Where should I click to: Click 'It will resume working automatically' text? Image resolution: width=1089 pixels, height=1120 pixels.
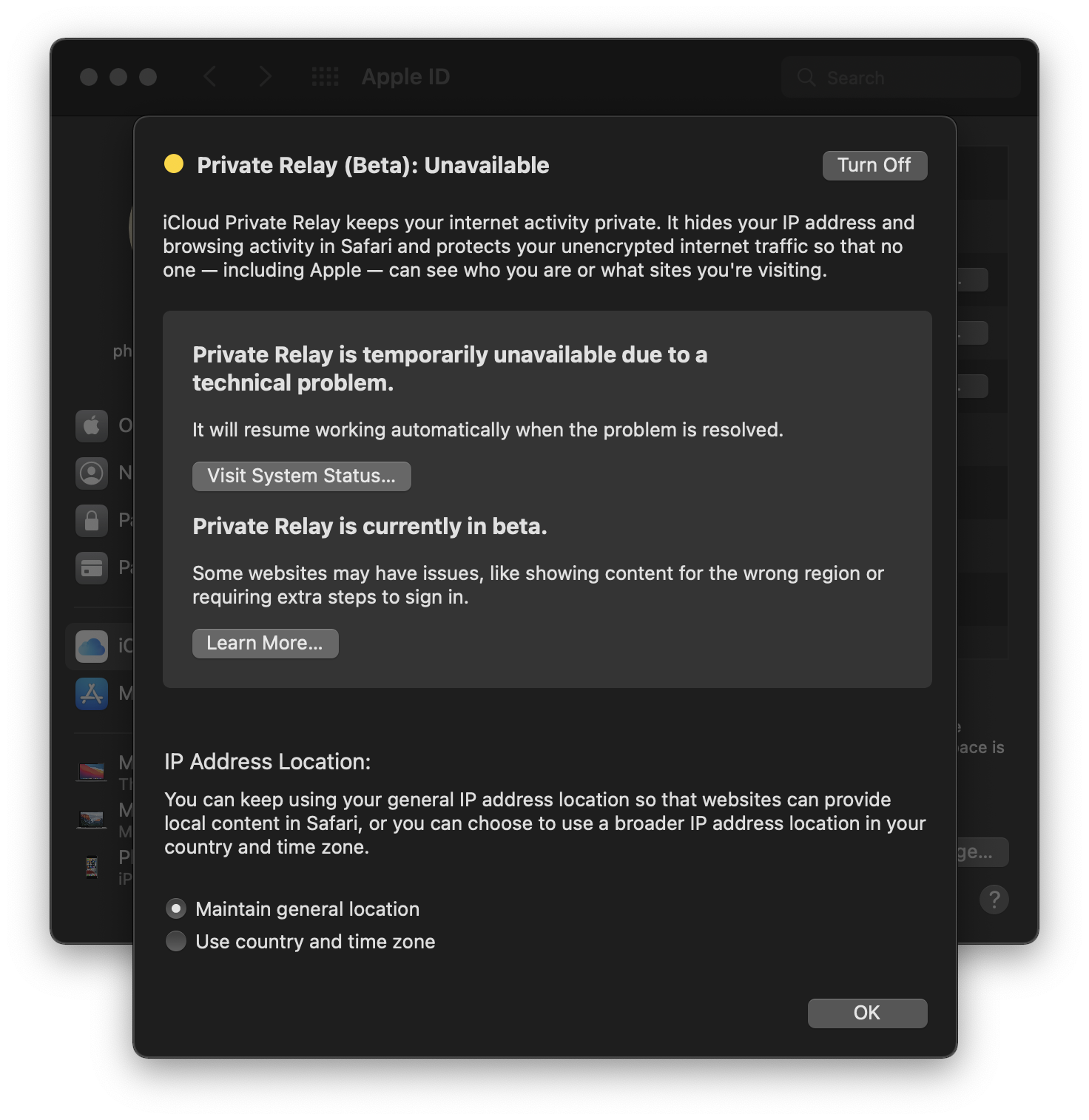click(488, 430)
